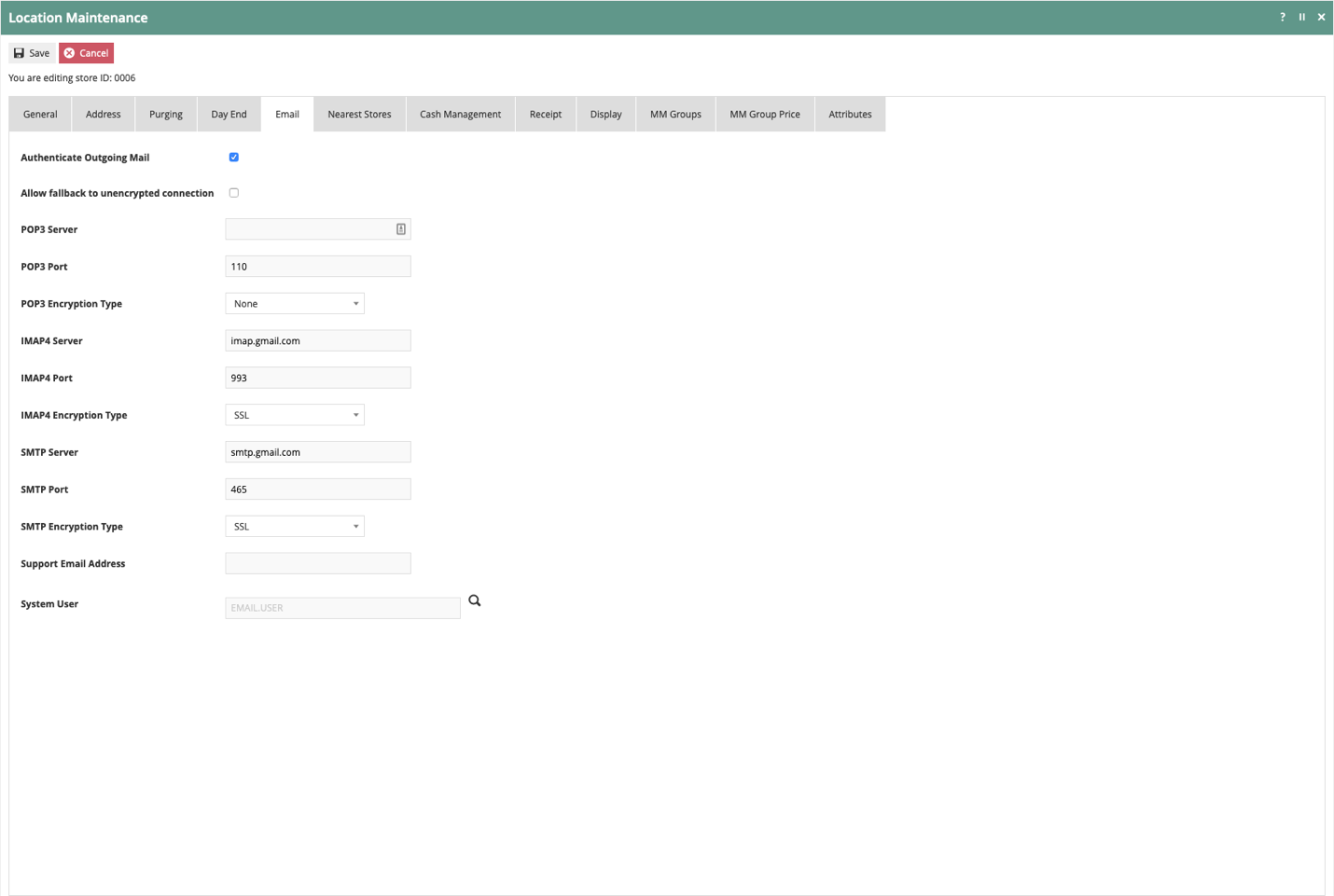Click the "You are editing store ID: 0006" text
Viewport: 1334px width, 896px height.
pyautogui.click(x=72, y=78)
